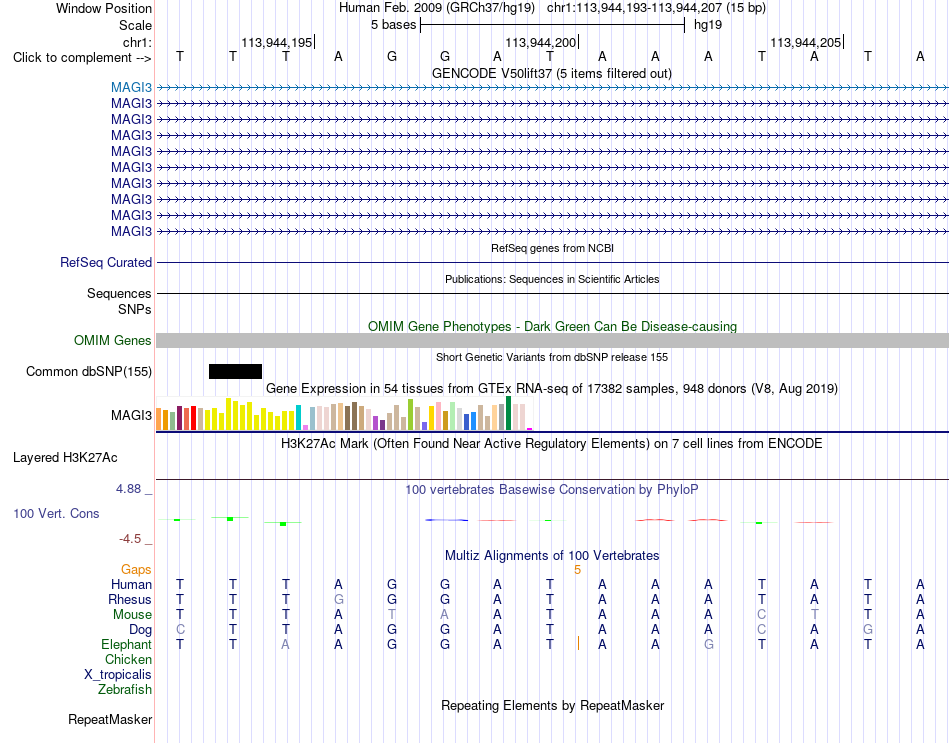The width and height of the screenshot is (950, 743).
Task: Click the "H3K27Ac Mark" ENCODE track title
Action: 552,444
